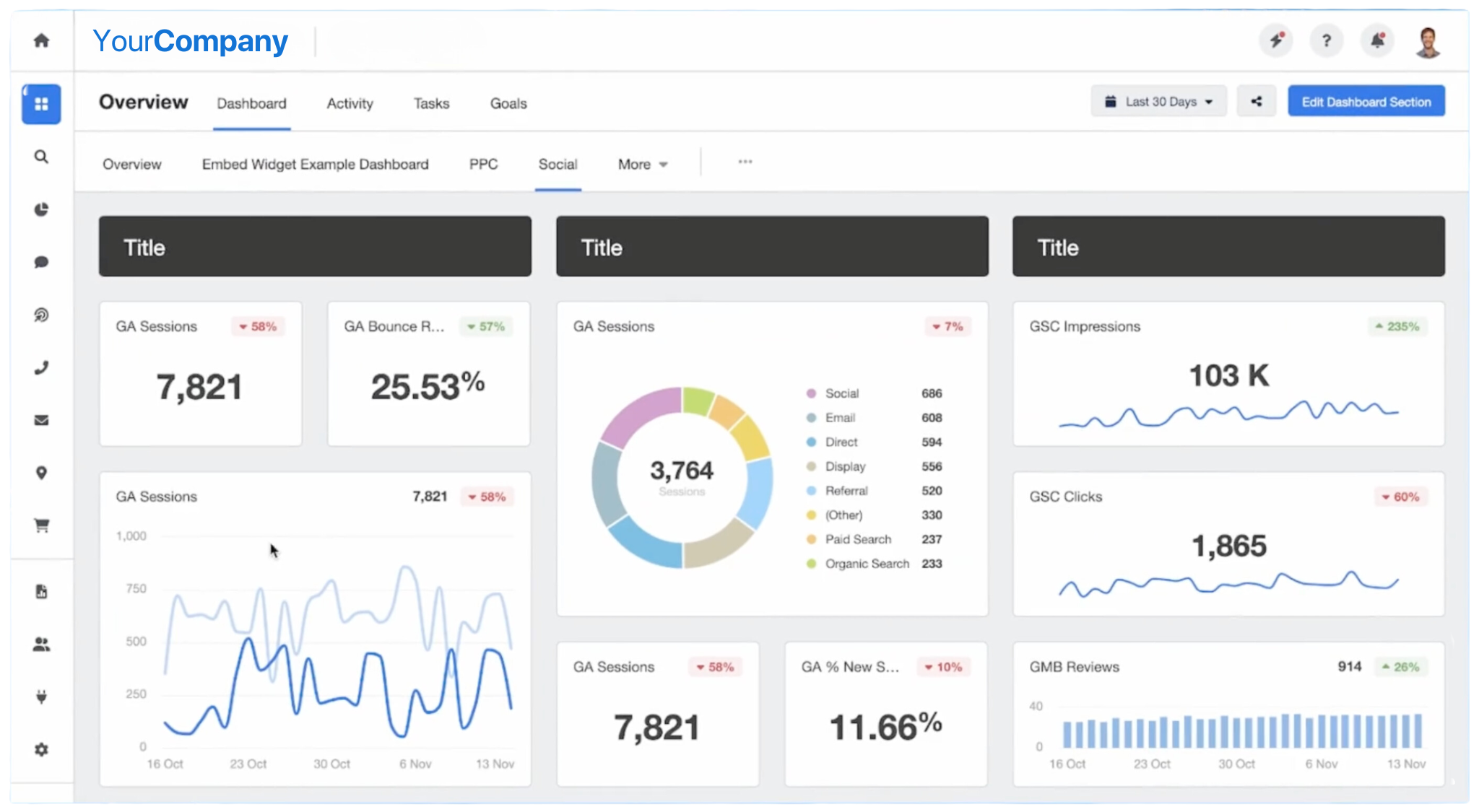The image size is (1479, 812).
Task: Click the GSC Impressions 103 K value
Action: 1228,375
